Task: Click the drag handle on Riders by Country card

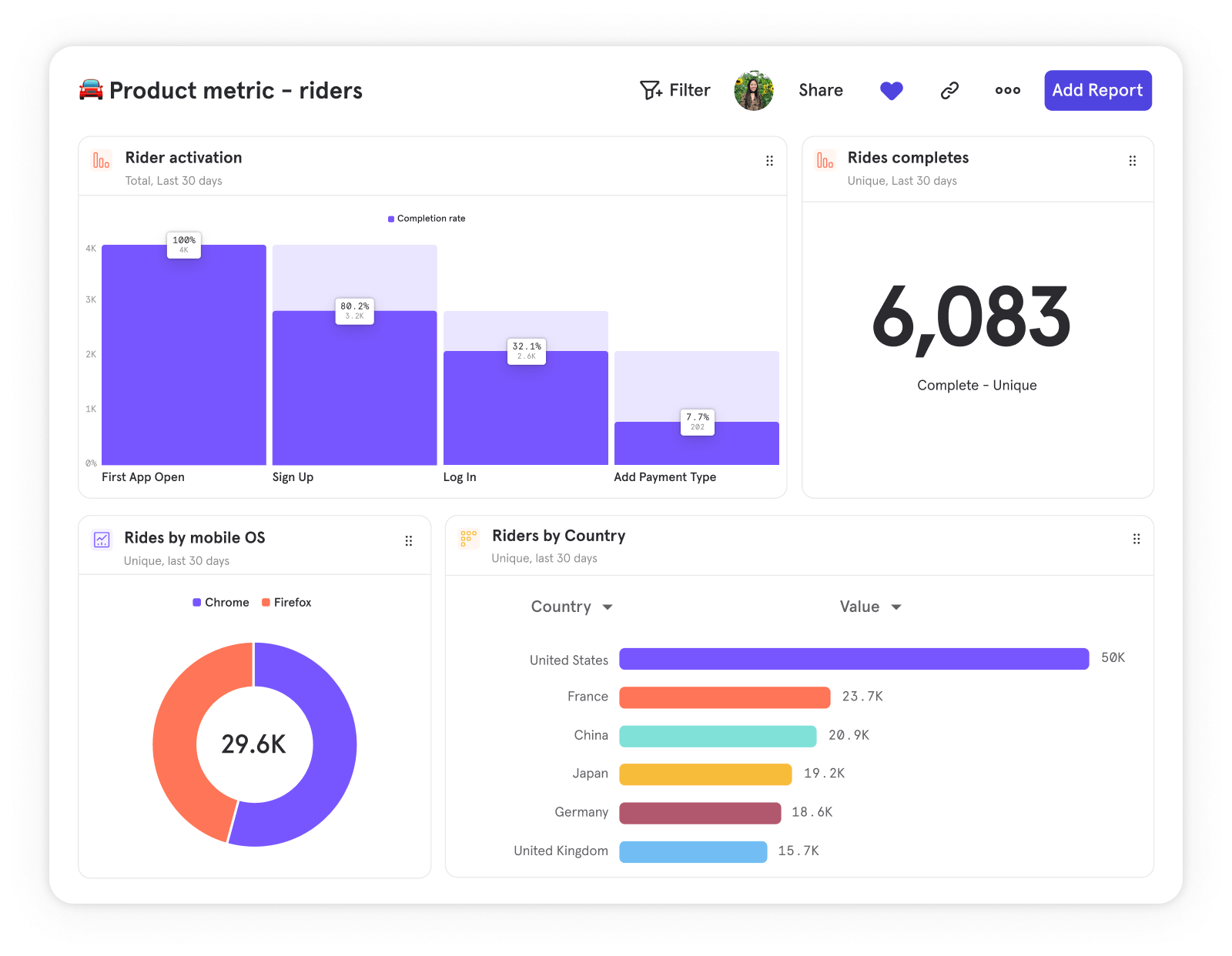Action: (1136, 540)
